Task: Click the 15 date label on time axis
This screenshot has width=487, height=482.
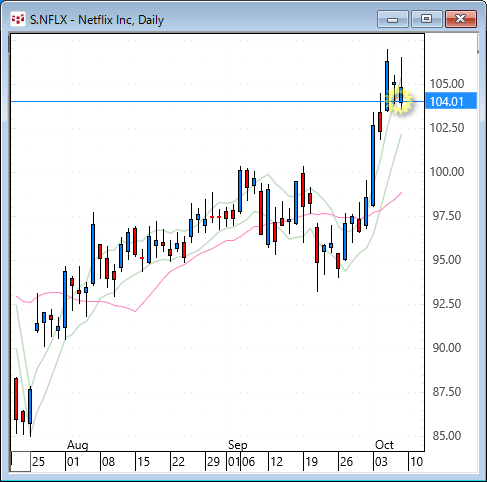Action: 143,462
